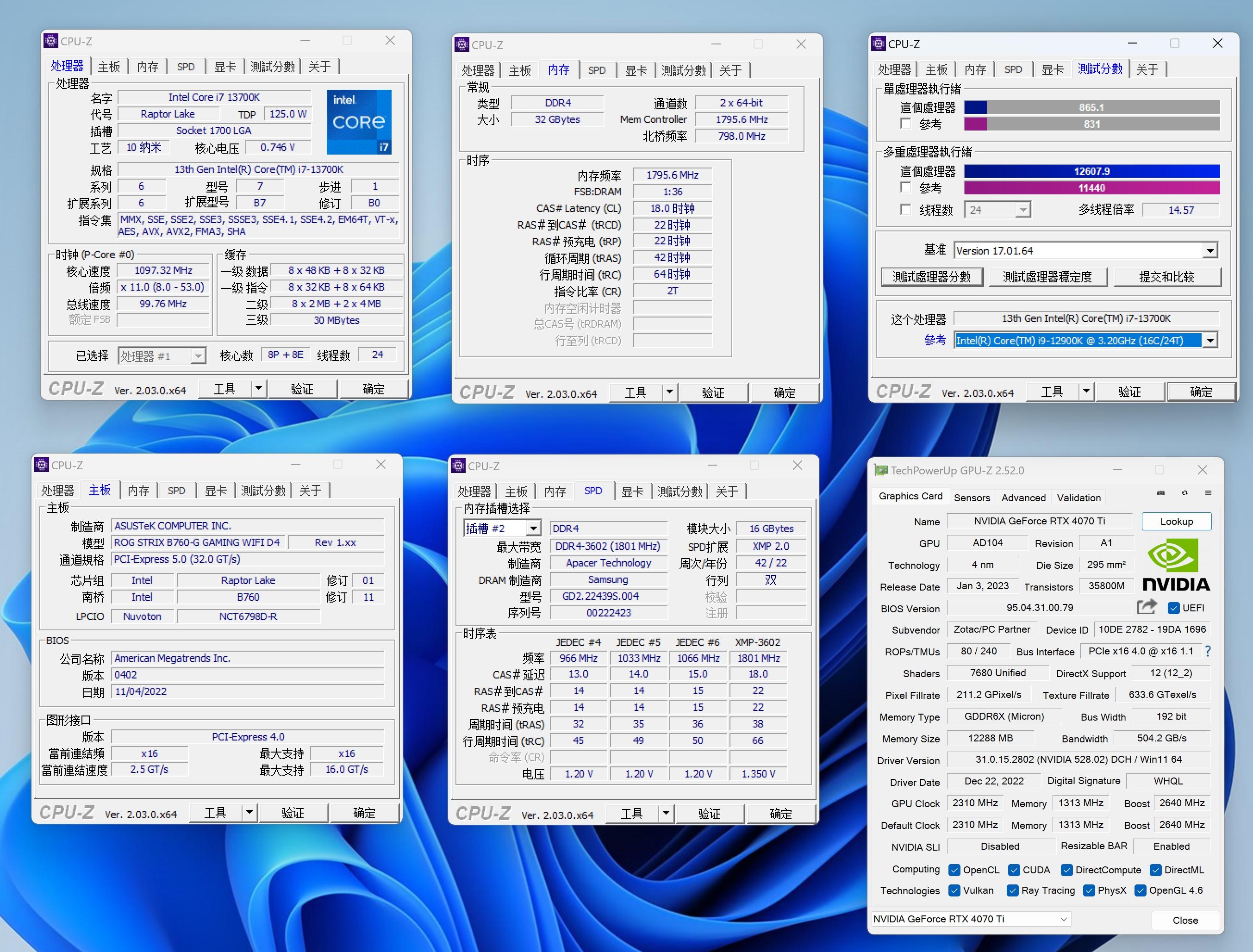This screenshot has width=1253, height=952.
Task: Click Close button in GPU-Z
Action: 1185,920
